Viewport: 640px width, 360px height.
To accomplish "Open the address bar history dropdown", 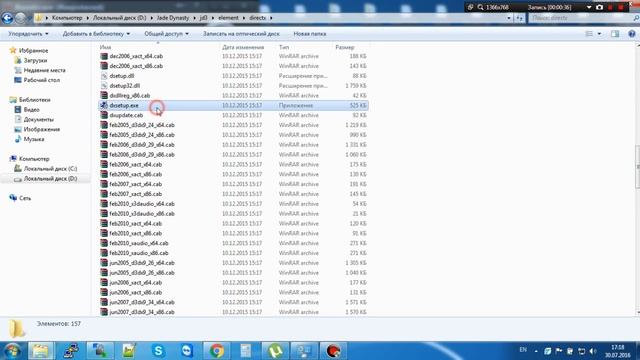I will pyautogui.click(x=509, y=18).
